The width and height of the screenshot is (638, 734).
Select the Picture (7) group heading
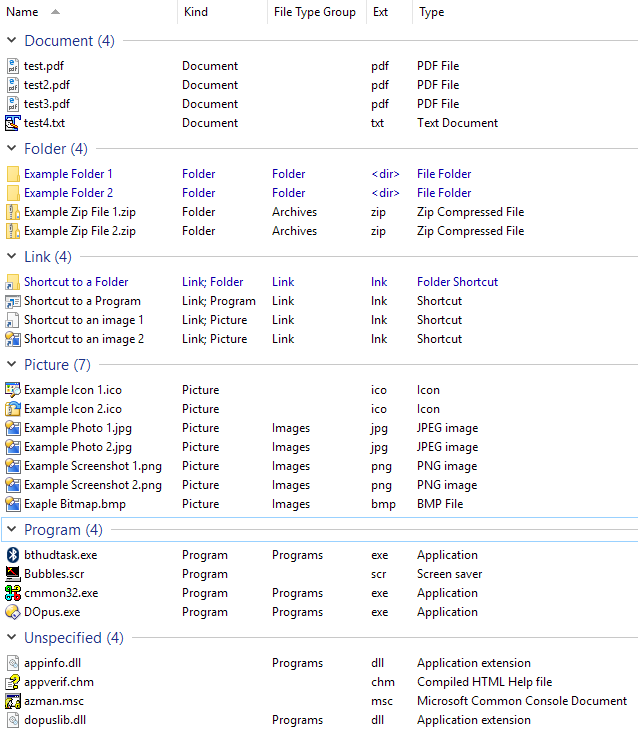pos(57,365)
